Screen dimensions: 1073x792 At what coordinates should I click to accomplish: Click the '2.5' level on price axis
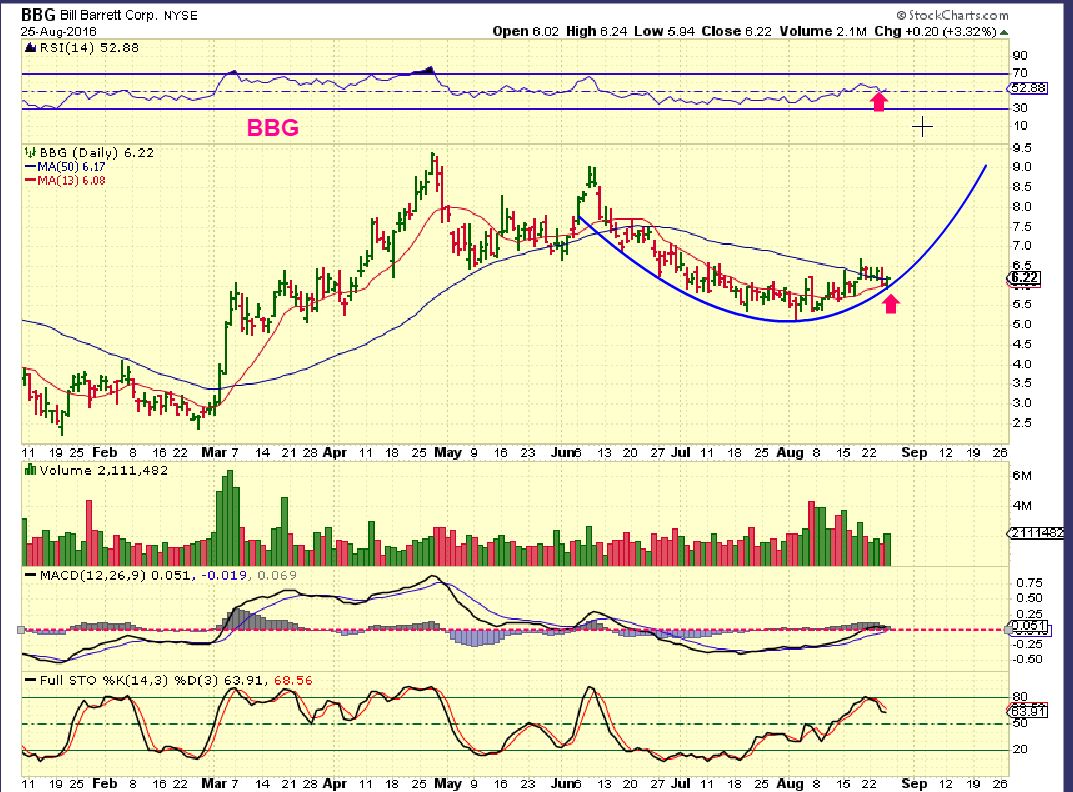[x=1022, y=423]
